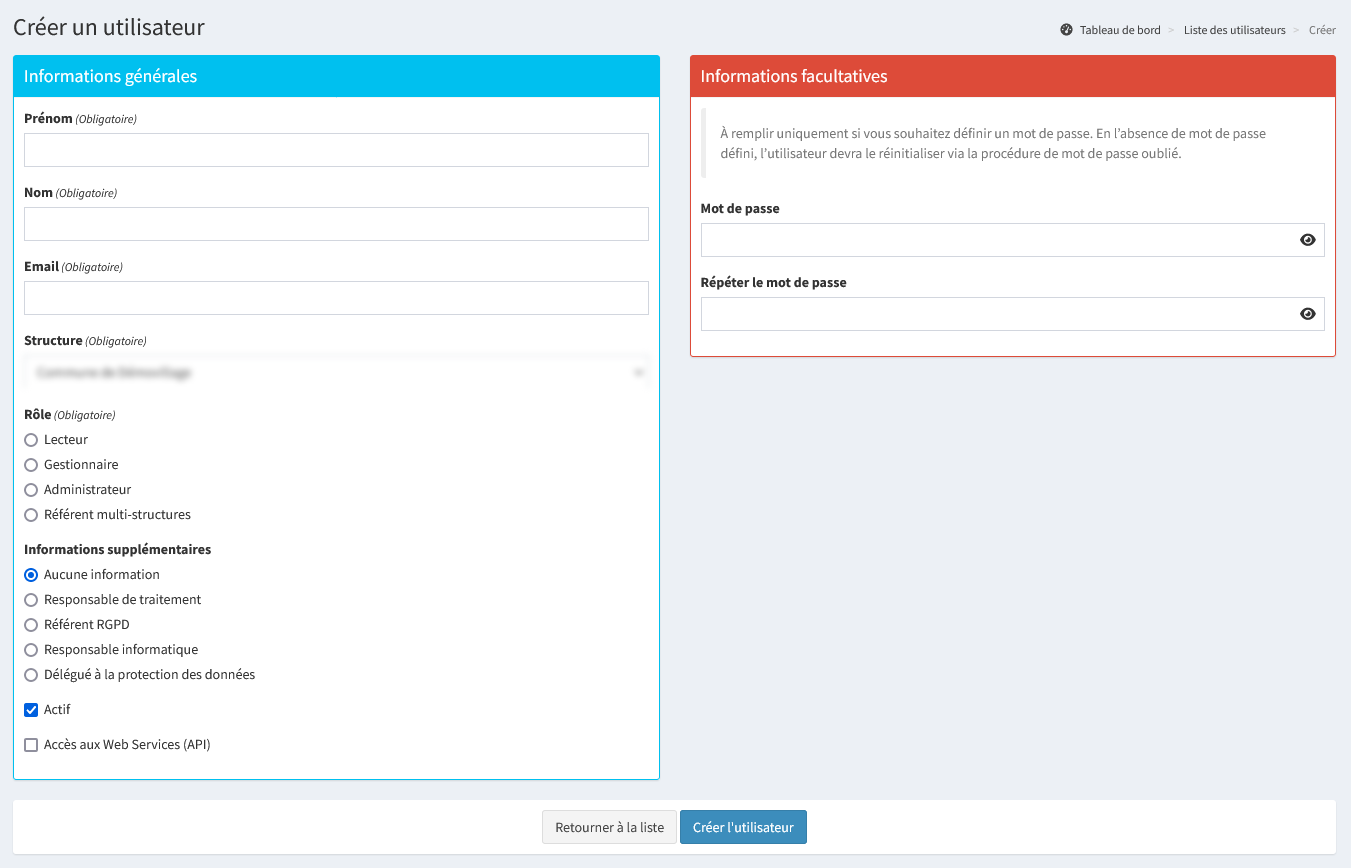Uncheck the Actif checkbox

31,710
